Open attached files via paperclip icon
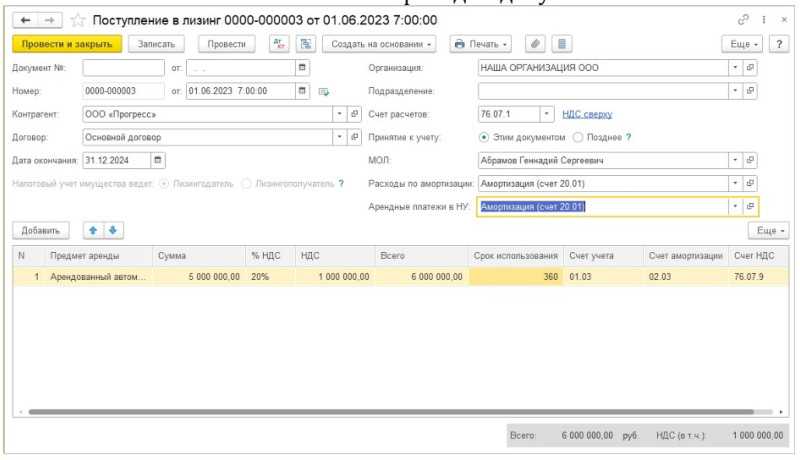Viewport: 800px width, 460px height. (535, 44)
